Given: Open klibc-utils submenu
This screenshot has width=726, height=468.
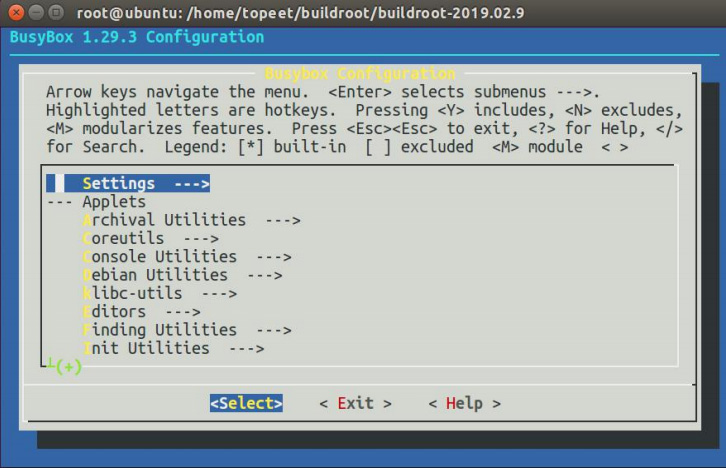Looking at the screenshot, I should coord(160,293).
